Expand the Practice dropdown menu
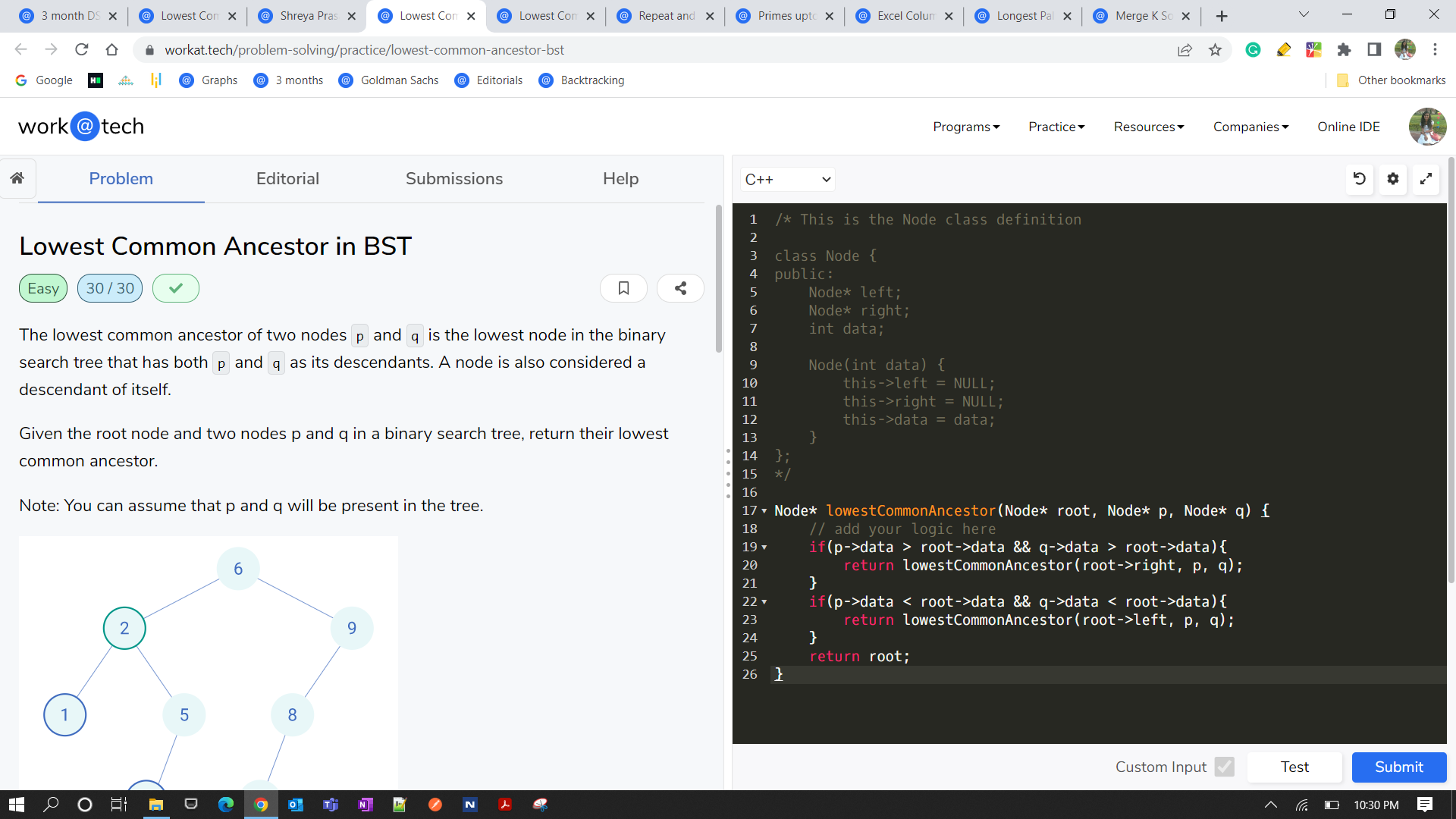The height and width of the screenshot is (819, 1456). [1057, 126]
